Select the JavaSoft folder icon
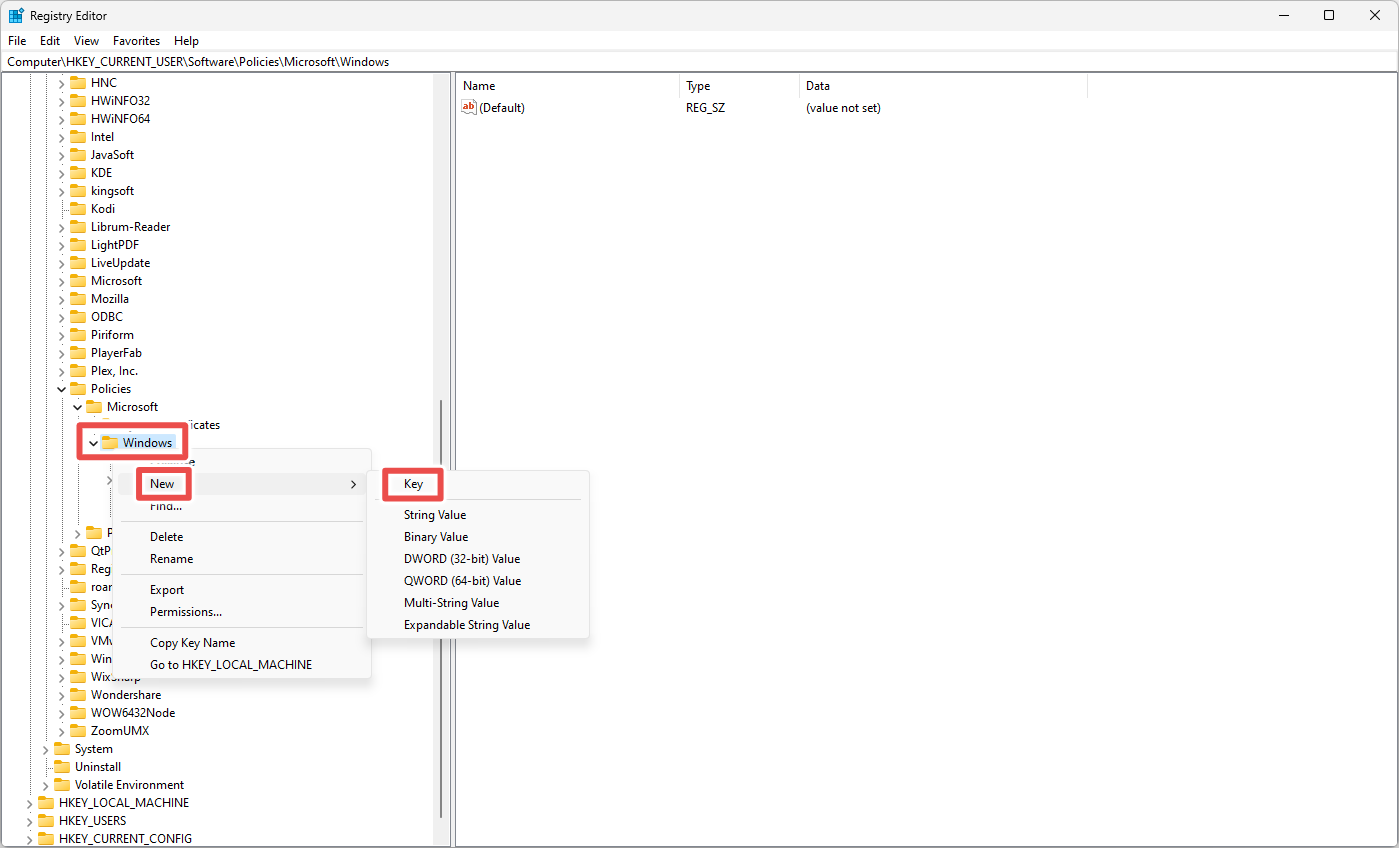The width and height of the screenshot is (1399, 848). click(x=78, y=155)
